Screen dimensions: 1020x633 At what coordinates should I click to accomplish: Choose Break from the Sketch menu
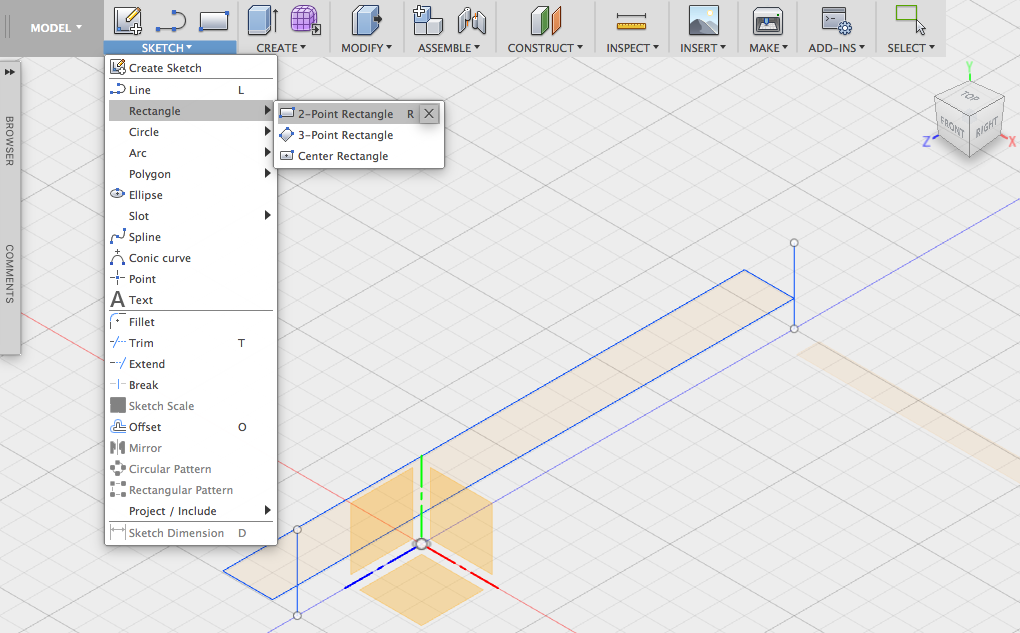pyautogui.click(x=191, y=384)
